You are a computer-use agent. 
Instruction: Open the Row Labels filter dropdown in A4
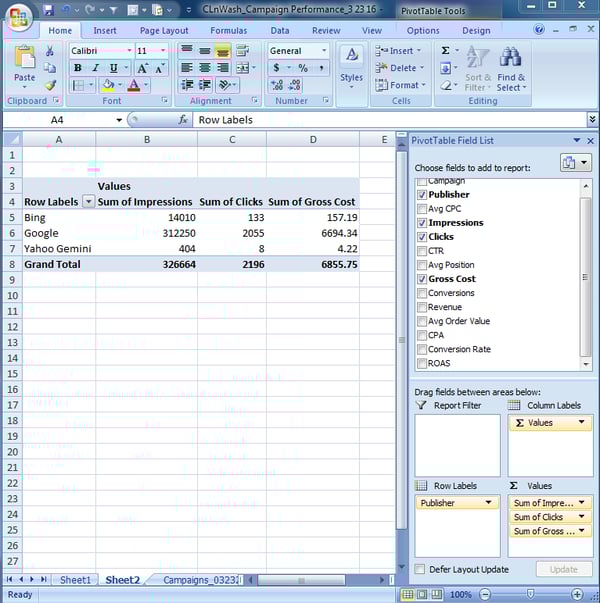coord(88,202)
